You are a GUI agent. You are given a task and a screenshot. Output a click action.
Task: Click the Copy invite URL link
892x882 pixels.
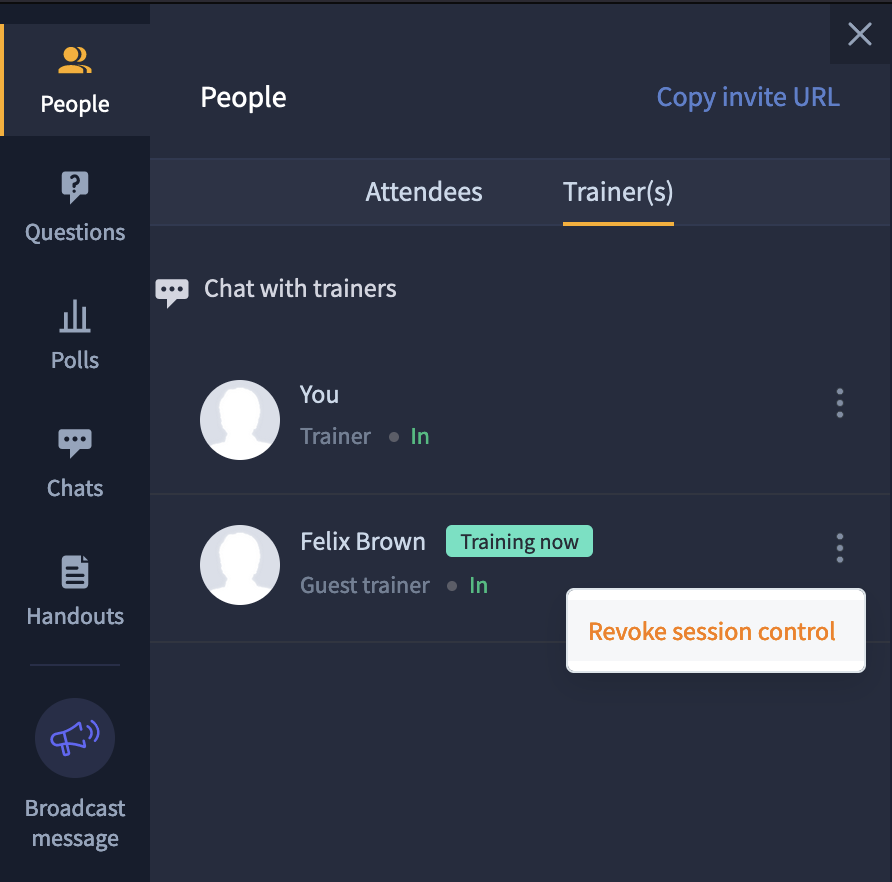[x=748, y=97]
